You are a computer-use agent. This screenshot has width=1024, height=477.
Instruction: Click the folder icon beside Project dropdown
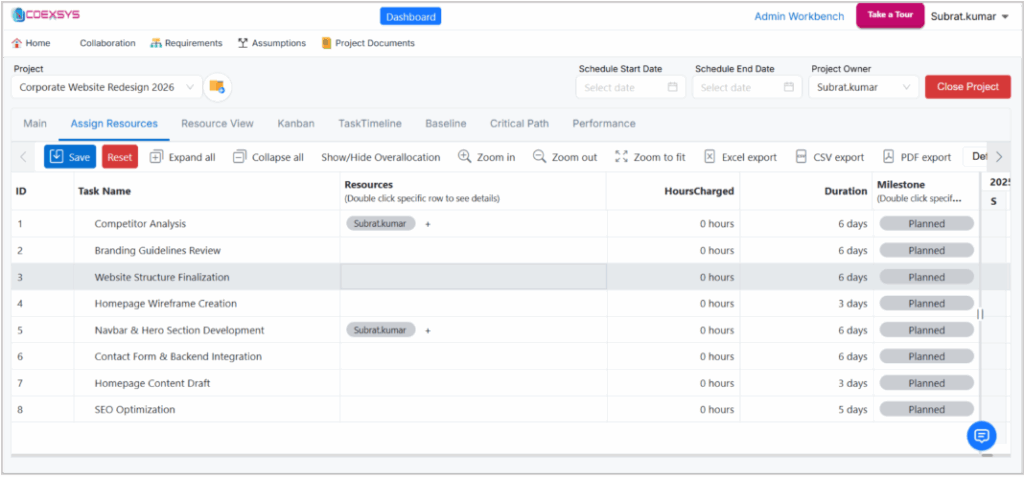click(217, 88)
